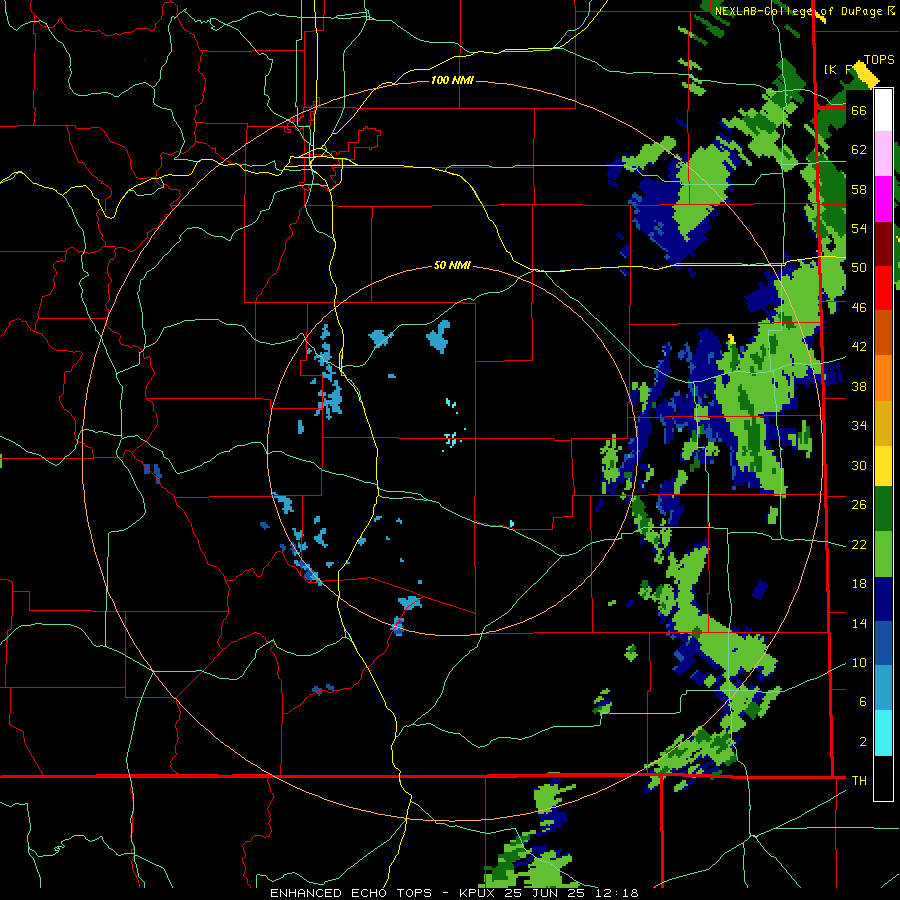Click the 50 NMI range ring label
Image resolution: width=900 pixels, height=900 pixels.
(x=452, y=265)
